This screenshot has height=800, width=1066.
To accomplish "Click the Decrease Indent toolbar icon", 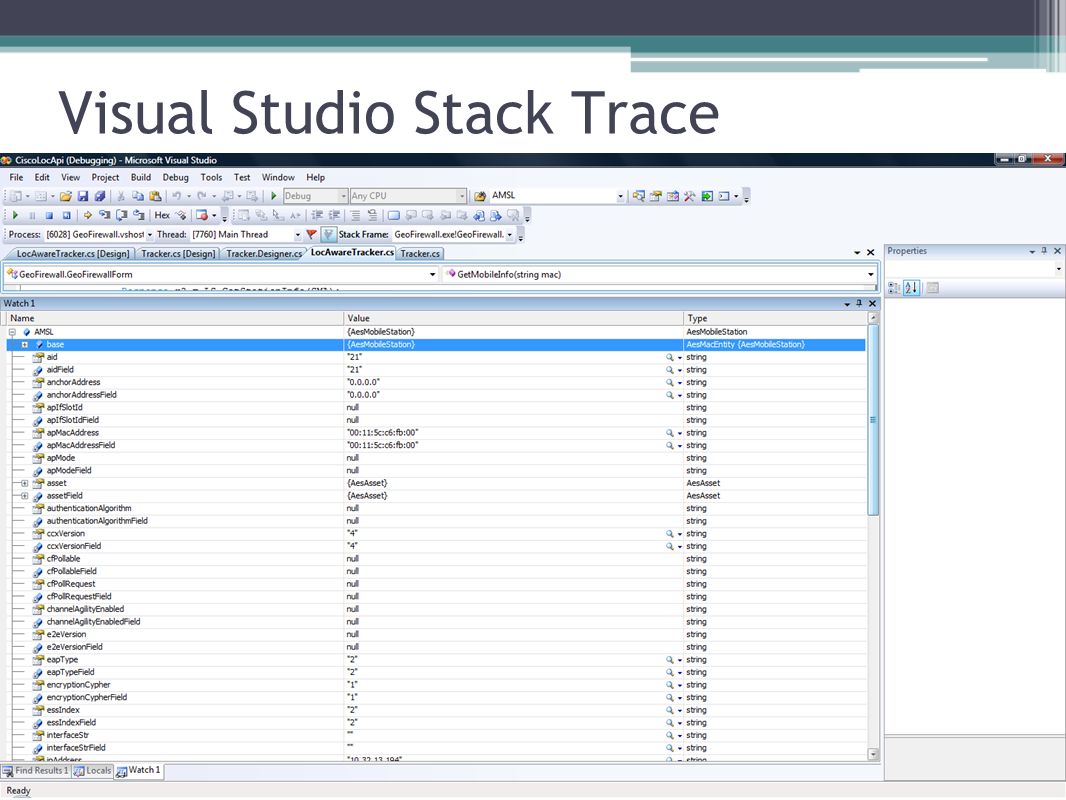I will click(x=317, y=215).
